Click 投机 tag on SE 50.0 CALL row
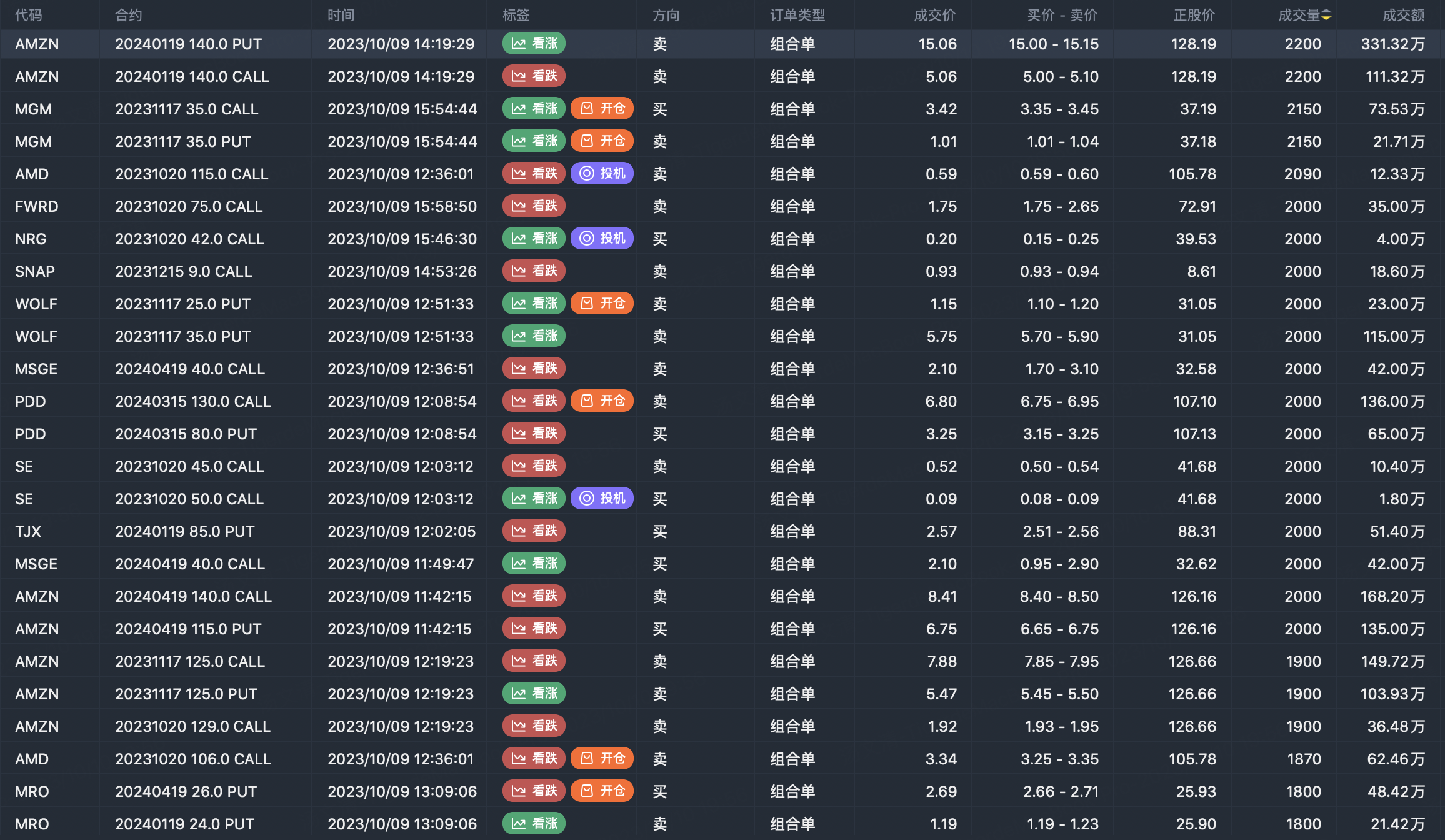Image resolution: width=1445 pixels, height=840 pixels. (x=602, y=499)
